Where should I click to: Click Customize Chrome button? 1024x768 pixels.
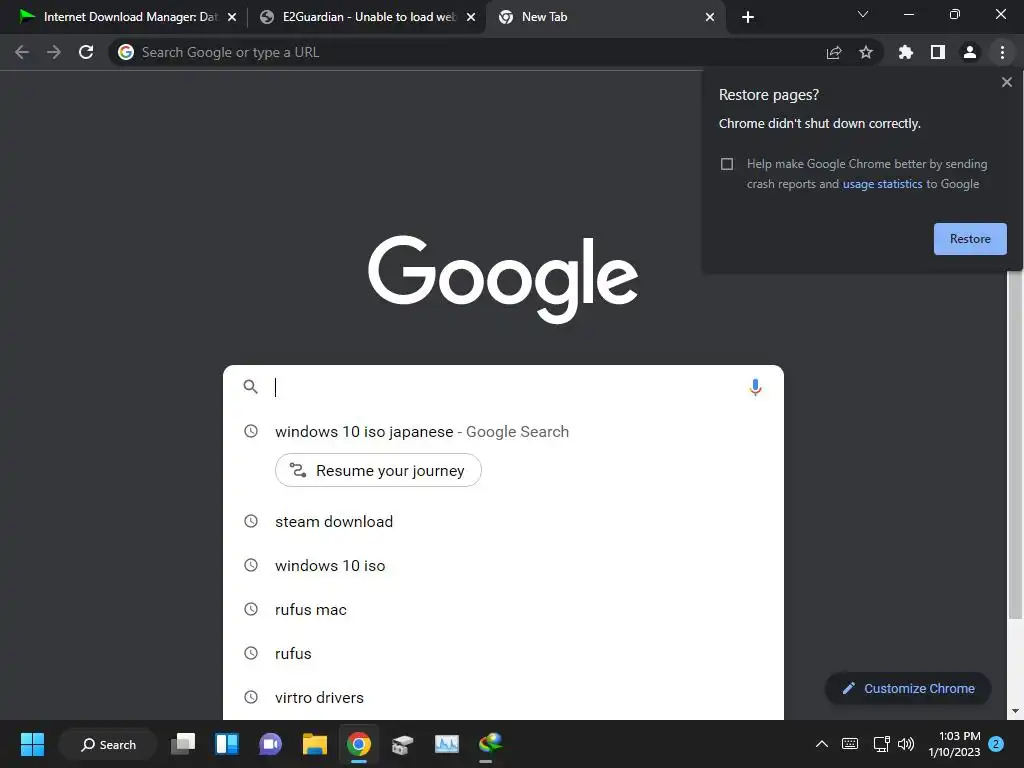coord(908,688)
